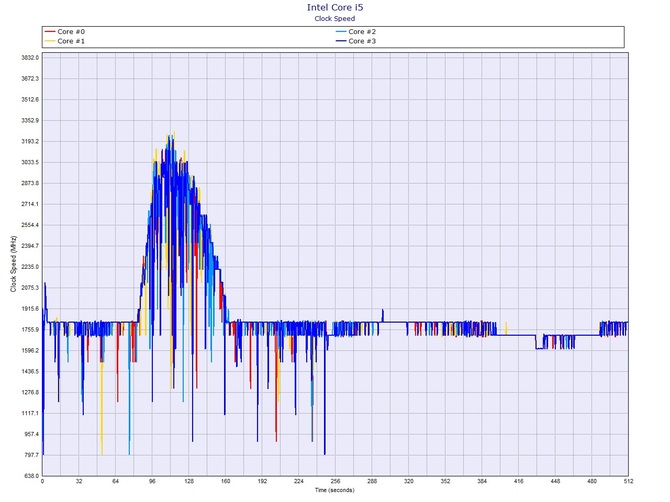The image size is (670, 502).
Task: Click the 1755.9 y-axis value
Action: click(x=30, y=330)
